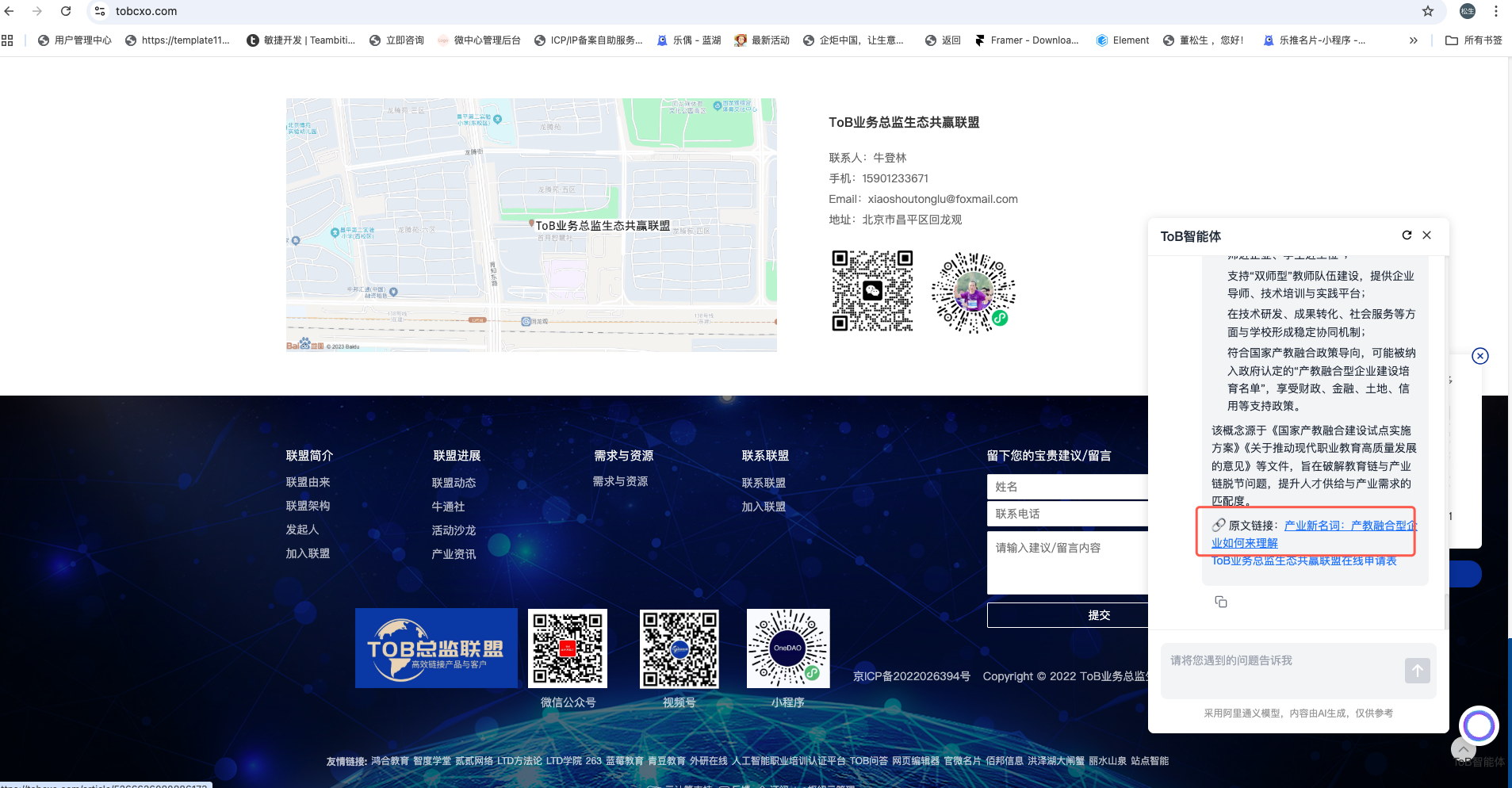Click the Baidu map thumbnail
The height and width of the screenshot is (788, 1512).
(531, 224)
